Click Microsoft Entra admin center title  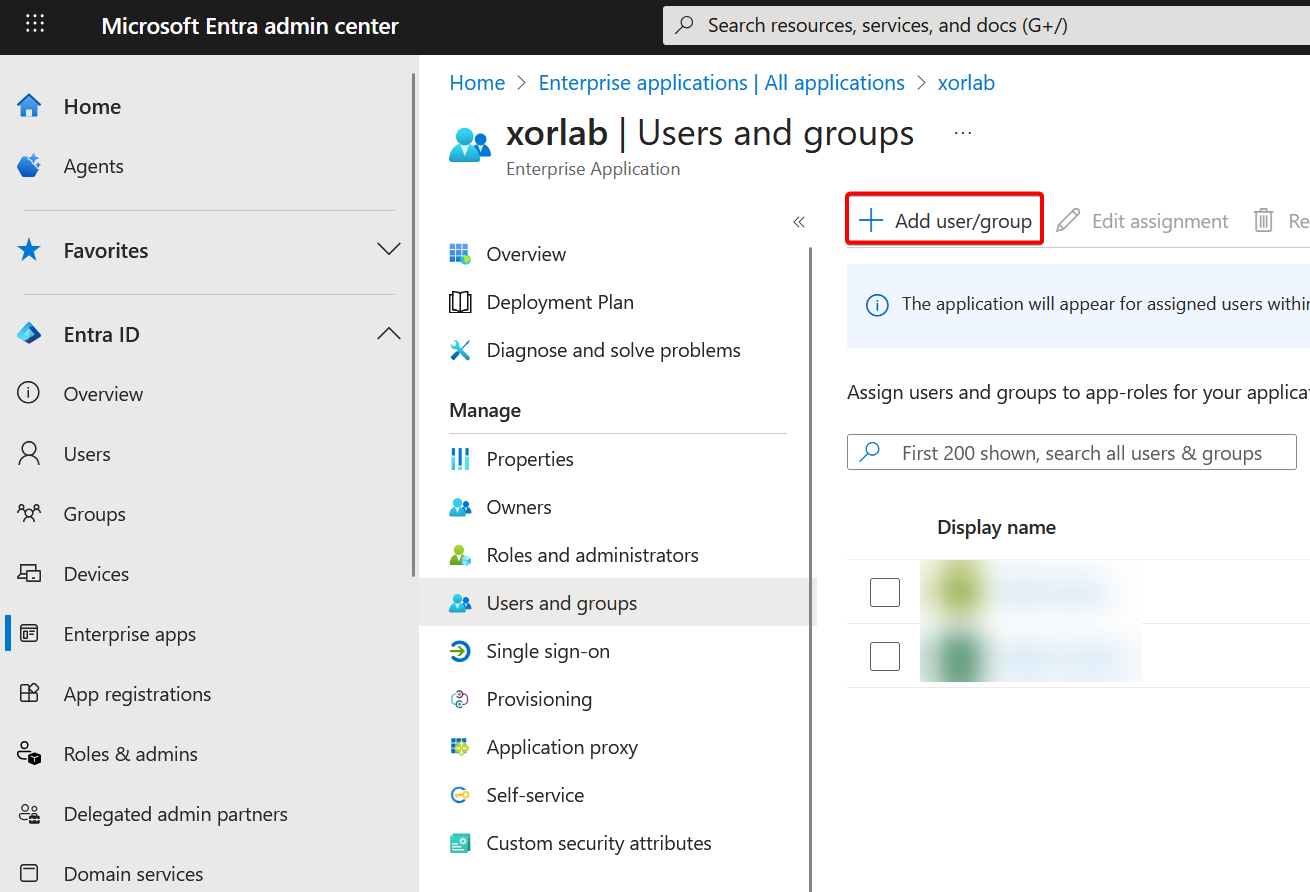click(250, 26)
